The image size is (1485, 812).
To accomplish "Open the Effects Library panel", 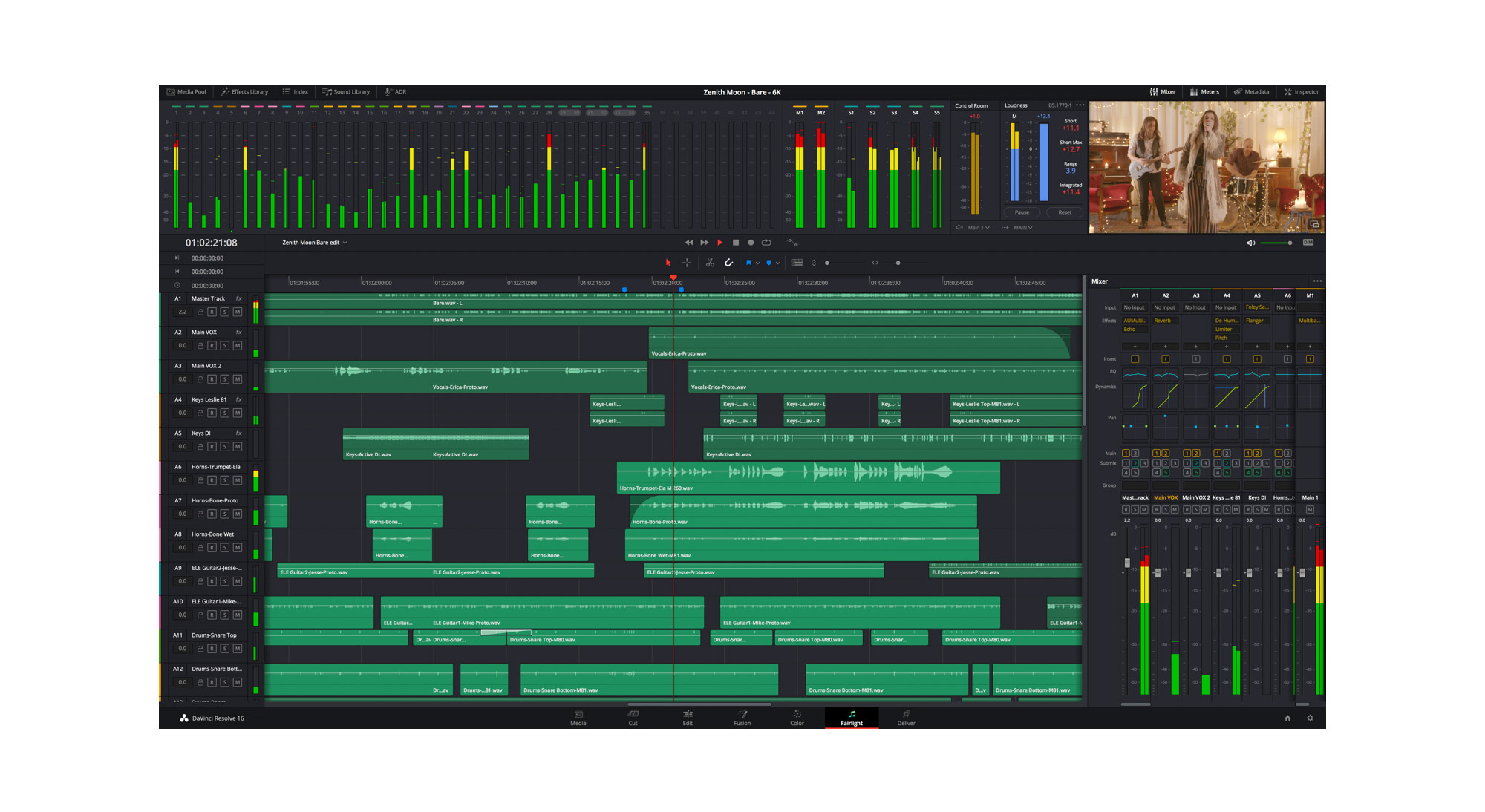I will pos(244,92).
